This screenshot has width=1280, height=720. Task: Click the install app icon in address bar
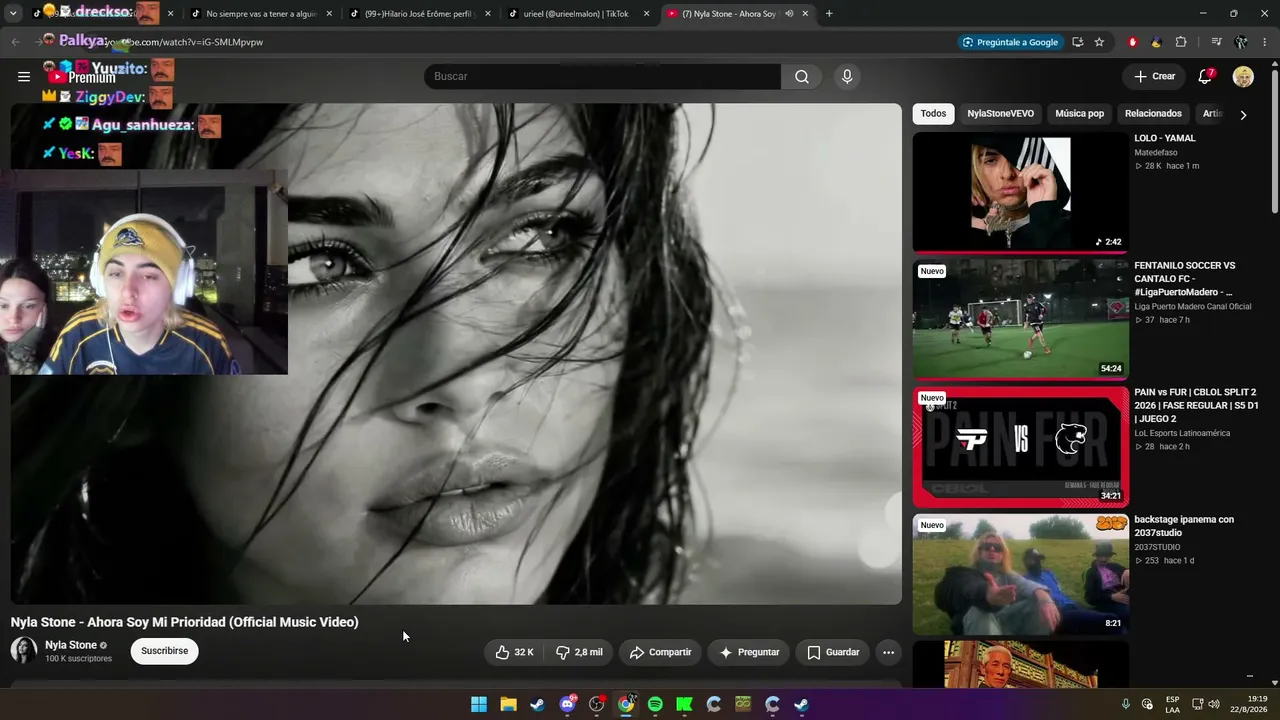pyautogui.click(x=1077, y=42)
